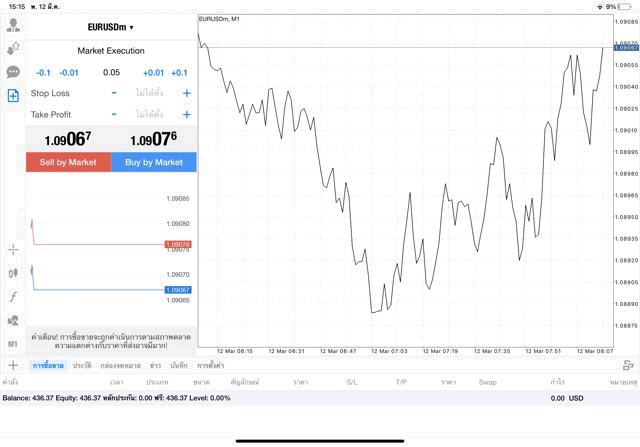Viewport: 640px width, 447px height.
Task: Switch to the ประวัติ (History) tab
Action: pos(82,366)
